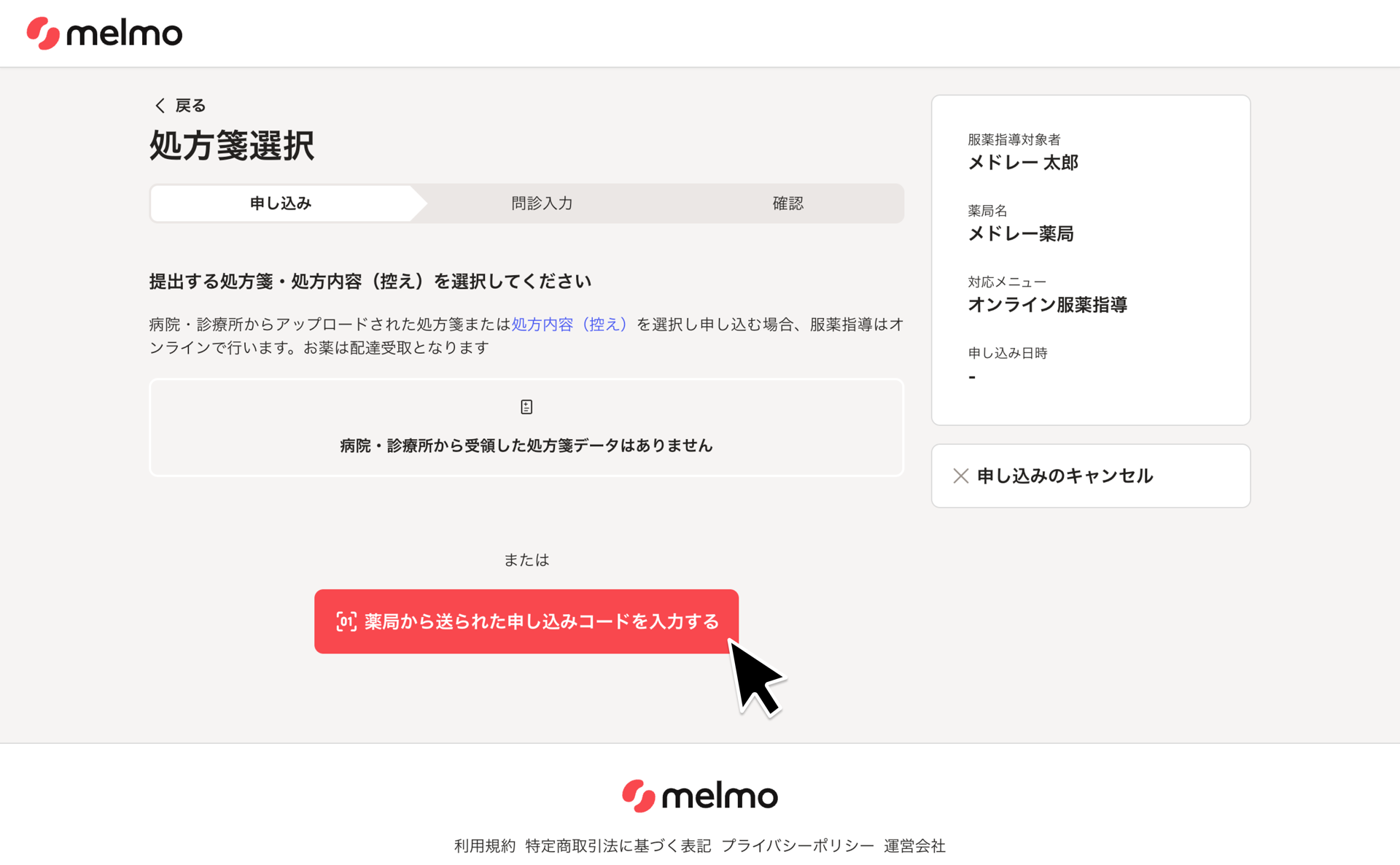Click the melmo logo in the header
The image size is (1400, 865).
click(x=104, y=34)
